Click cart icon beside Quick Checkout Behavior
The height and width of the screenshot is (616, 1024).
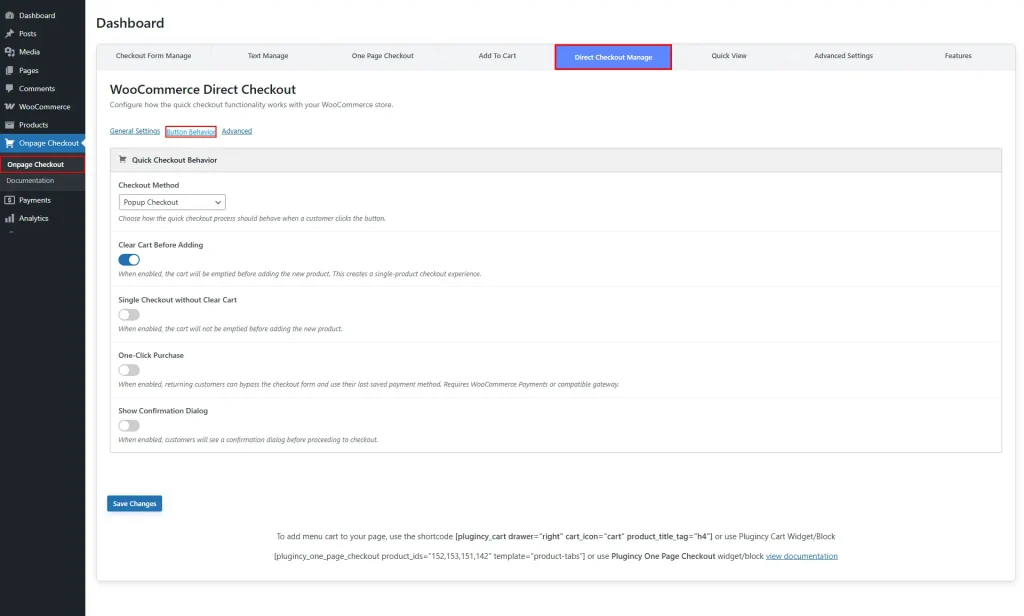[122, 159]
